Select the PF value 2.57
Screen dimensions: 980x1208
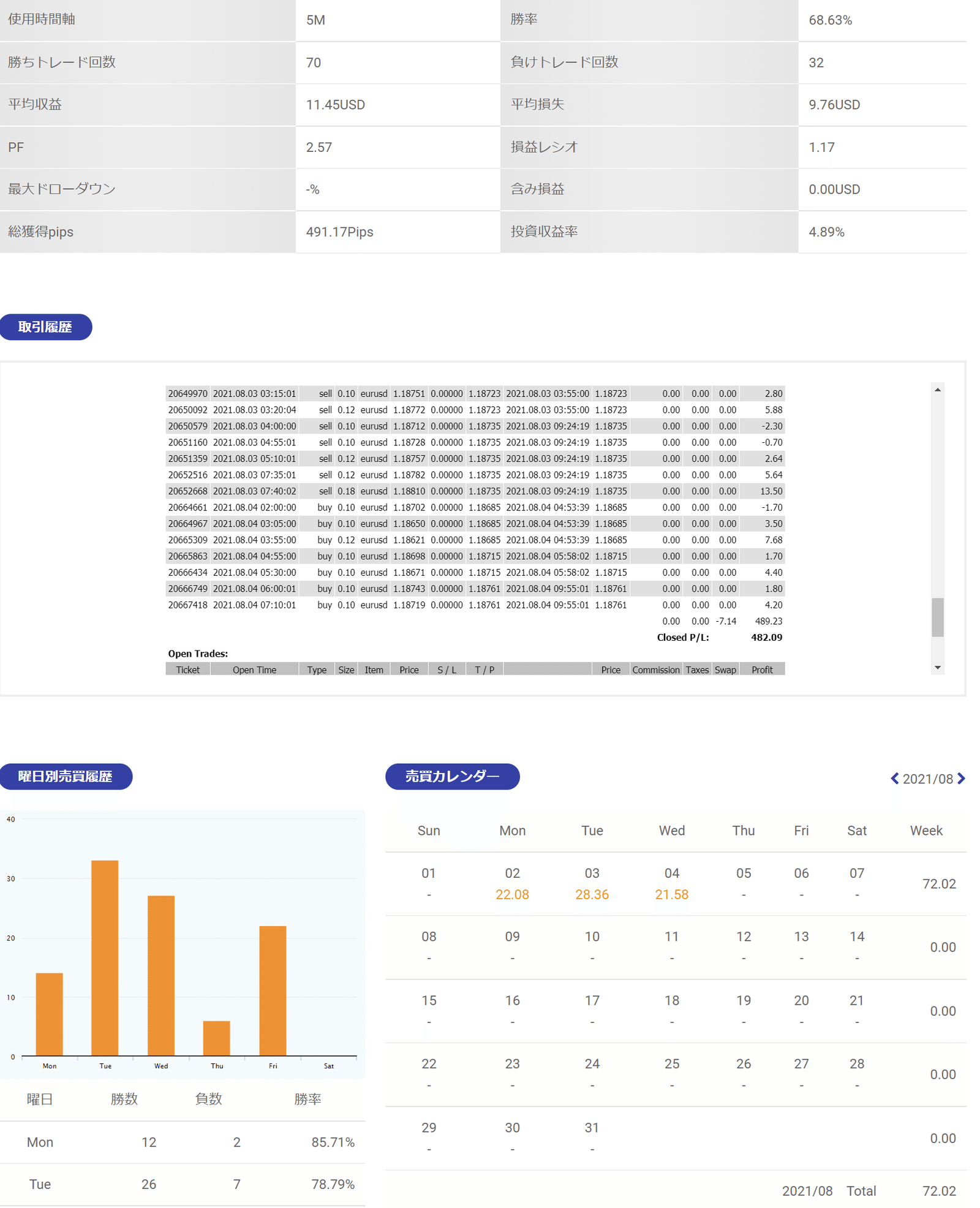pyautogui.click(x=319, y=148)
